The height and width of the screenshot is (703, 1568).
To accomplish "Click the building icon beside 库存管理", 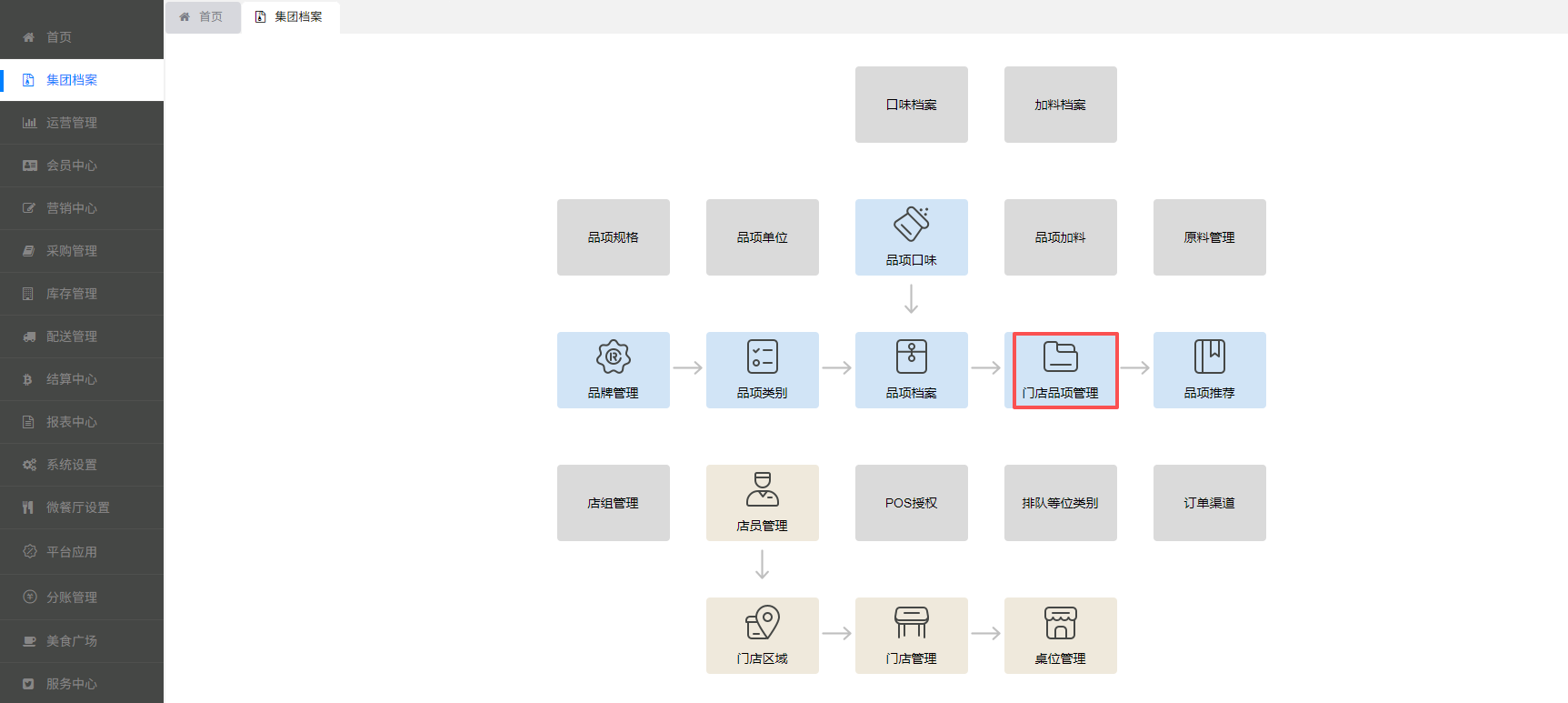I will [28, 294].
